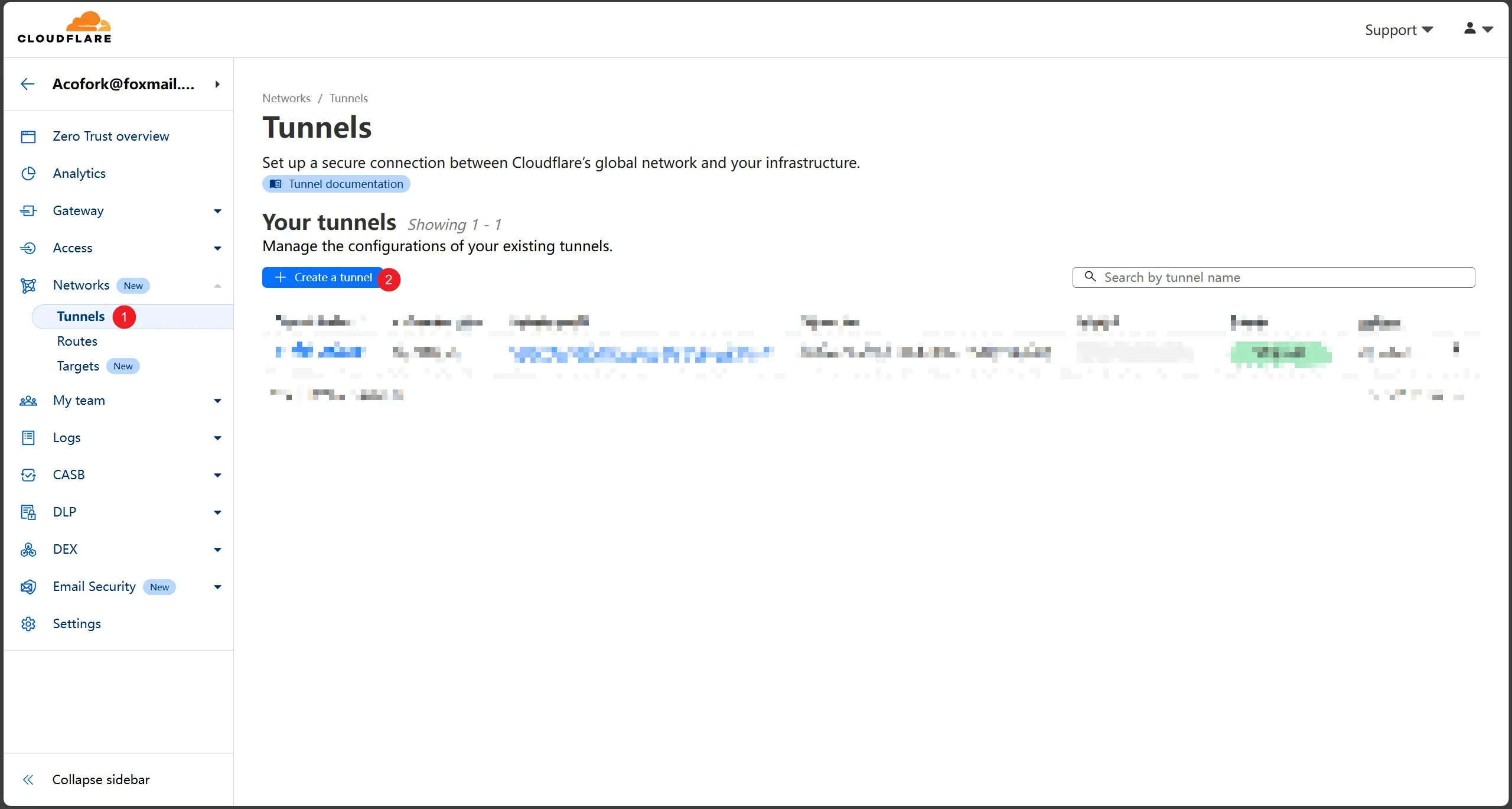Screen dimensions: 1512x809
Task: Click the Create a tunnel button
Action: [x=323, y=277]
